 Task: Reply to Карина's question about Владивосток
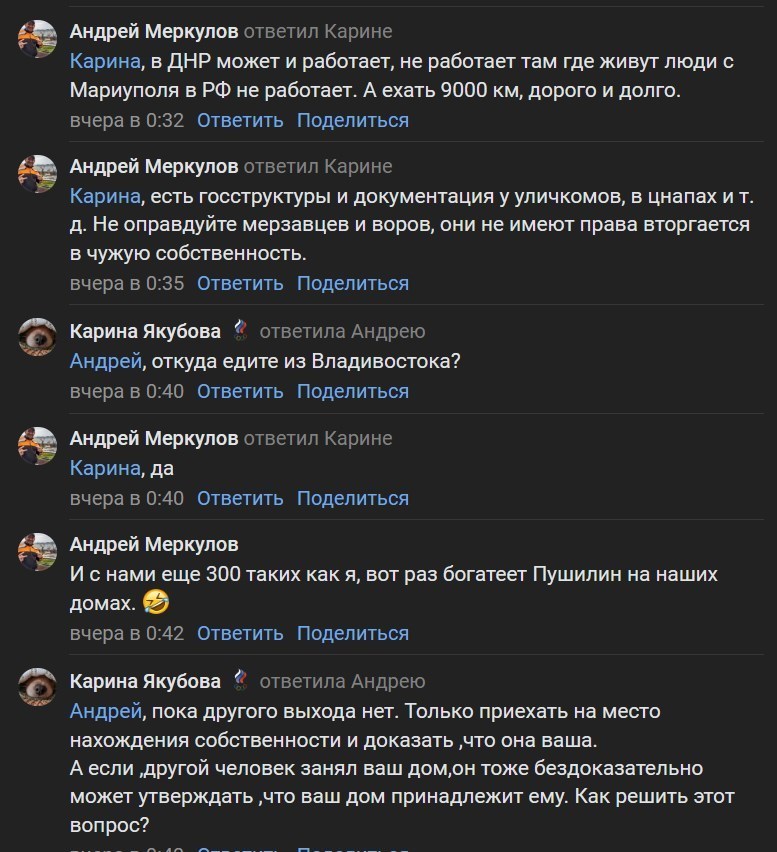tap(240, 391)
